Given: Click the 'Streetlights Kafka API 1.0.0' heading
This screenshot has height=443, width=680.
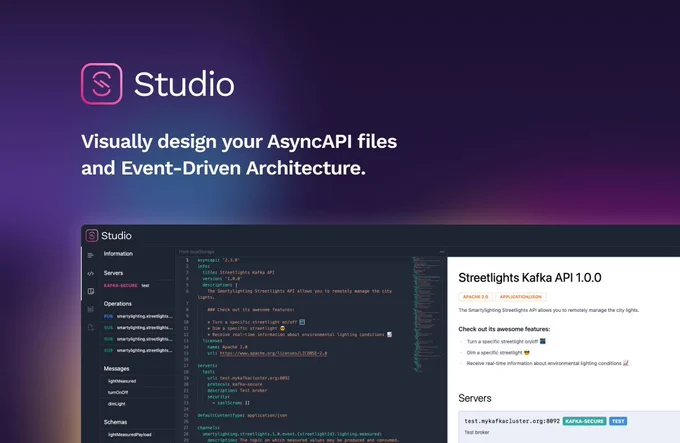Looking at the screenshot, I should [530, 278].
